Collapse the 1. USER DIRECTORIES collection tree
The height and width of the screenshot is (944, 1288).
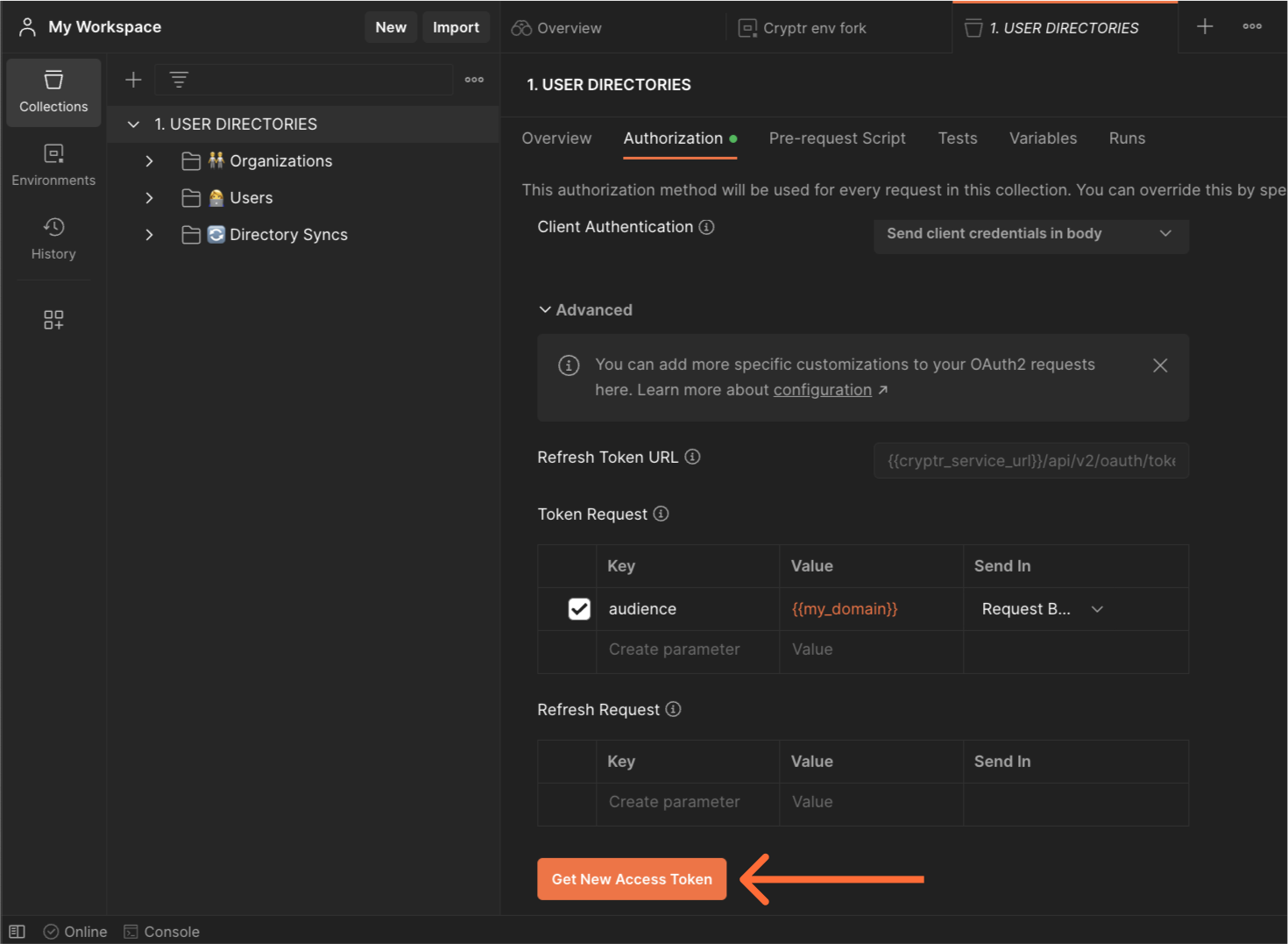pos(133,124)
